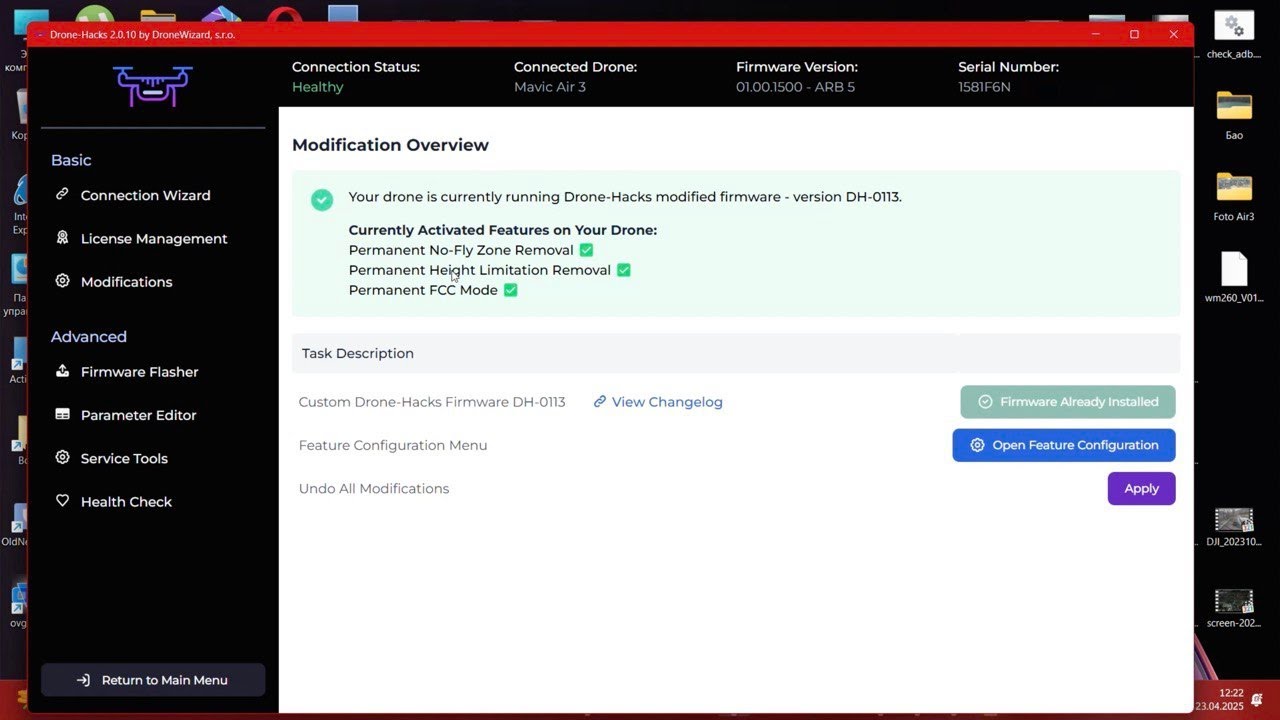Screen dimensions: 1280x720
Task: Click the large green status checkmark icon
Action: (x=322, y=200)
